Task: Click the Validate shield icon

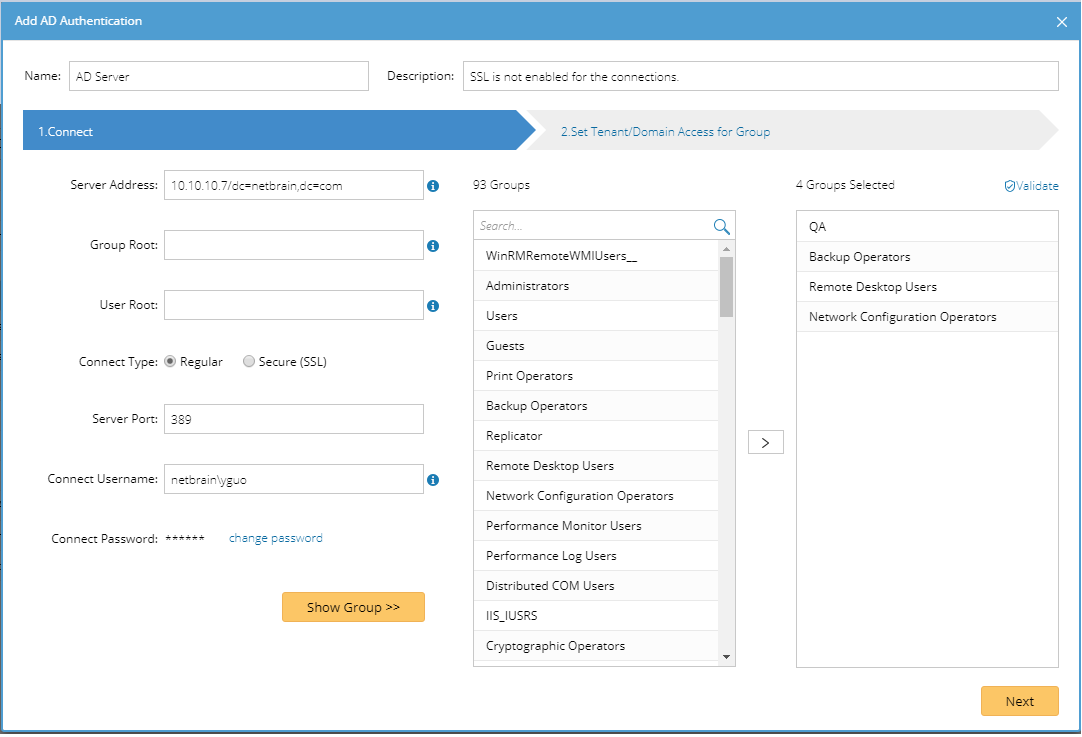Action: click(1009, 186)
